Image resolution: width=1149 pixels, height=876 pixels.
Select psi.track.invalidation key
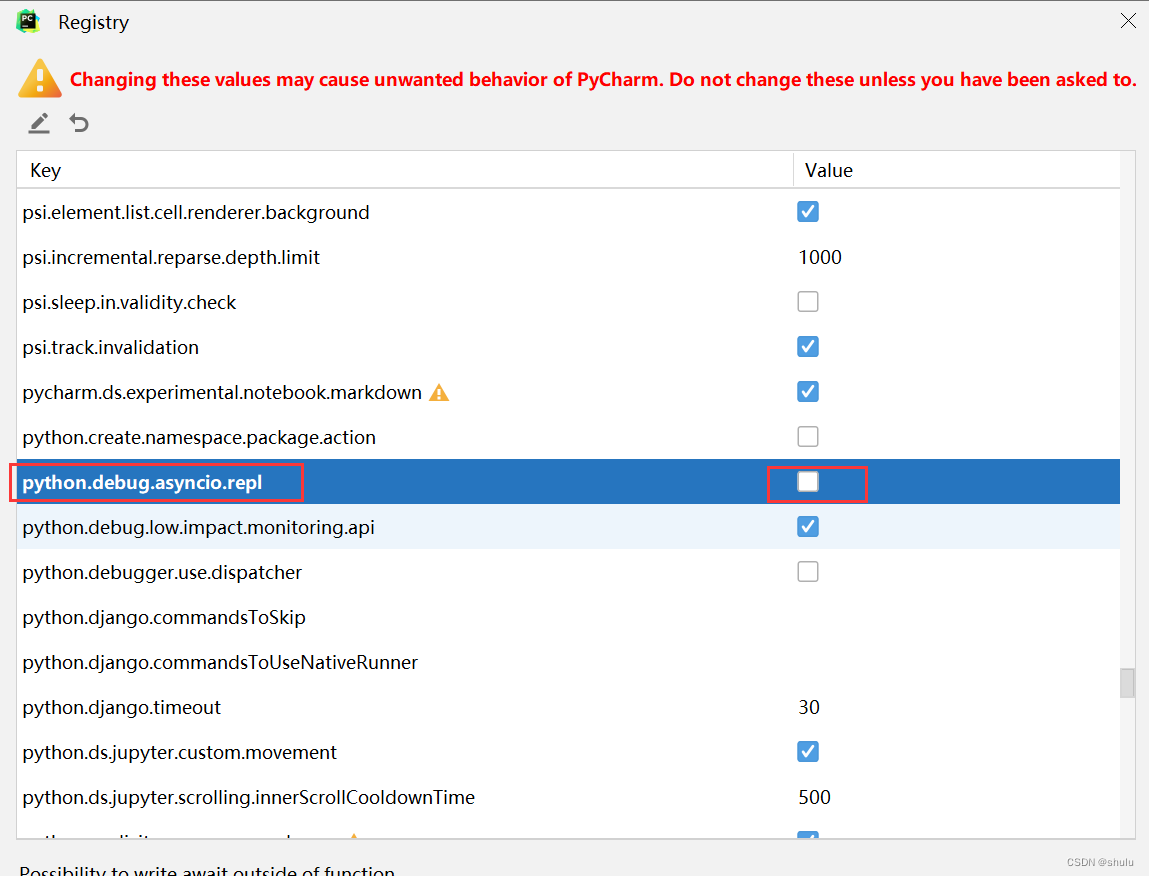click(x=111, y=347)
